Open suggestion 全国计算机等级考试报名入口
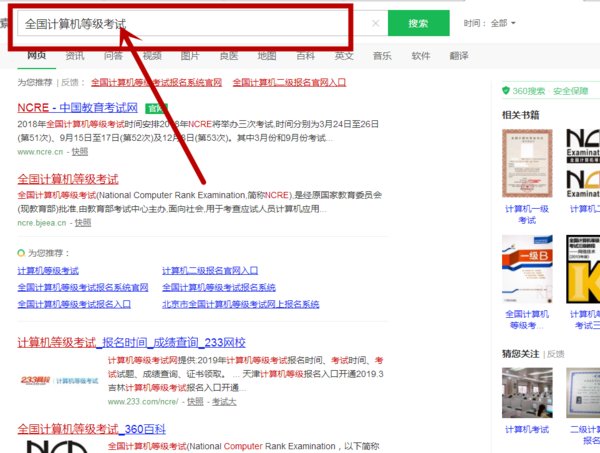 coord(74,305)
